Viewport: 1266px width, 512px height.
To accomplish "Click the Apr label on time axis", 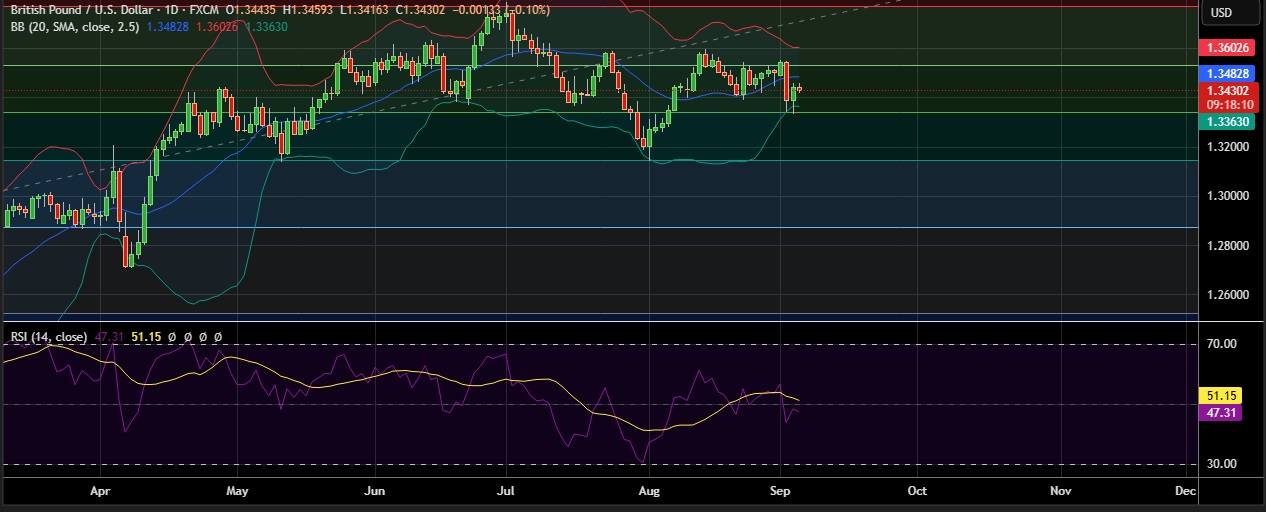I will 100,492.
